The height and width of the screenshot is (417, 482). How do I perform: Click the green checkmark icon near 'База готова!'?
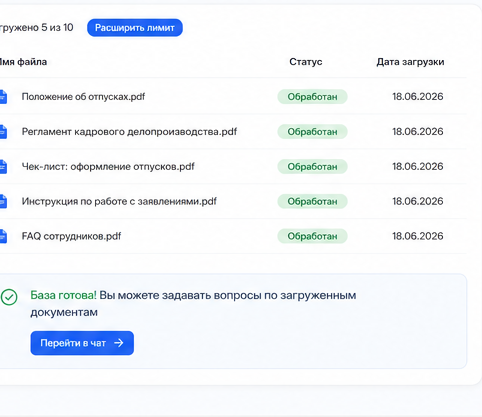click(x=9, y=297)
